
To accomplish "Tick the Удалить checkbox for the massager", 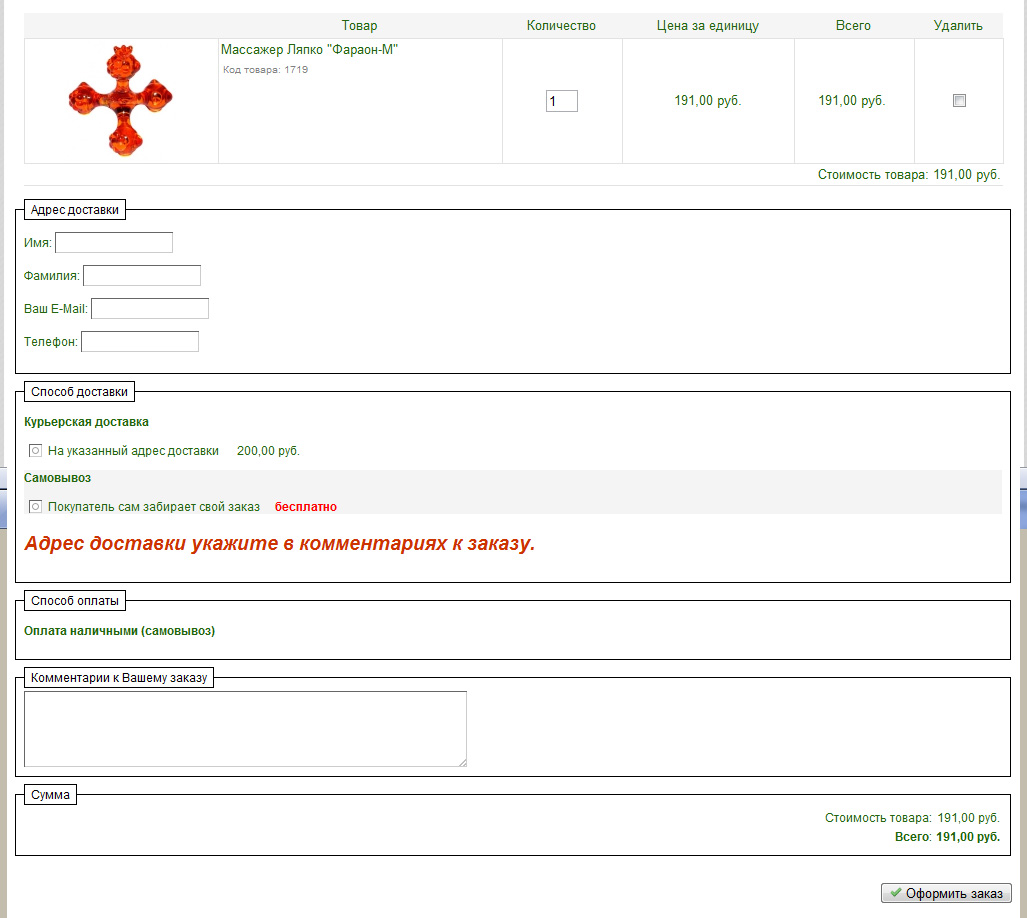I will [959, 100].
